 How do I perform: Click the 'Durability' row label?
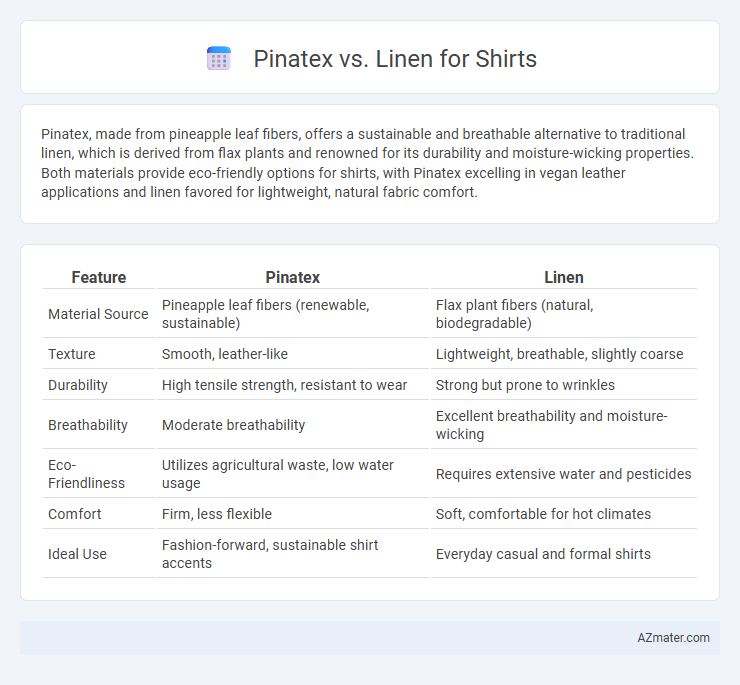tap(78, 385)
